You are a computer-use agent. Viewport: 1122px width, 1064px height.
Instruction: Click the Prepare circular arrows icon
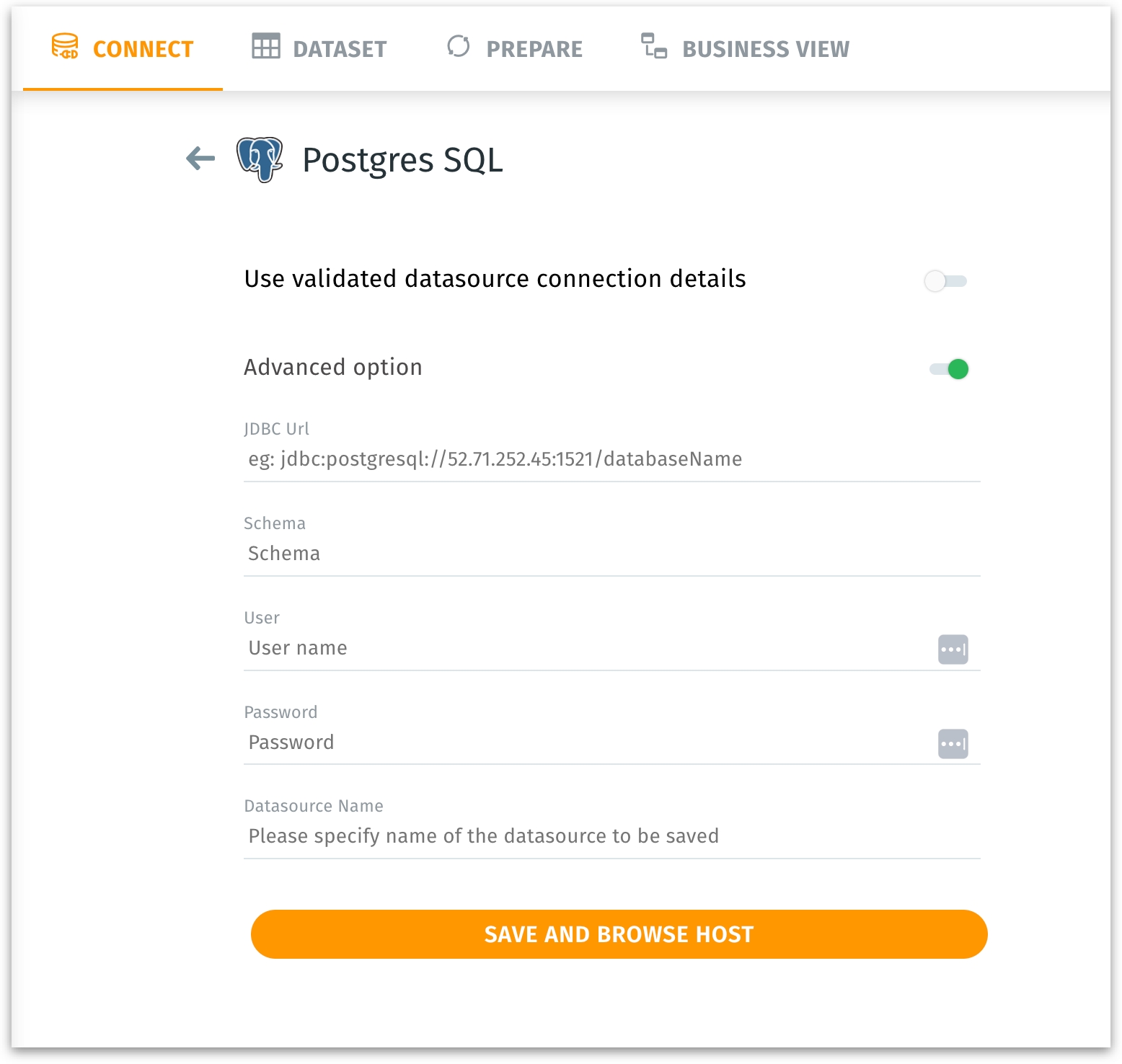coord(458,47)
